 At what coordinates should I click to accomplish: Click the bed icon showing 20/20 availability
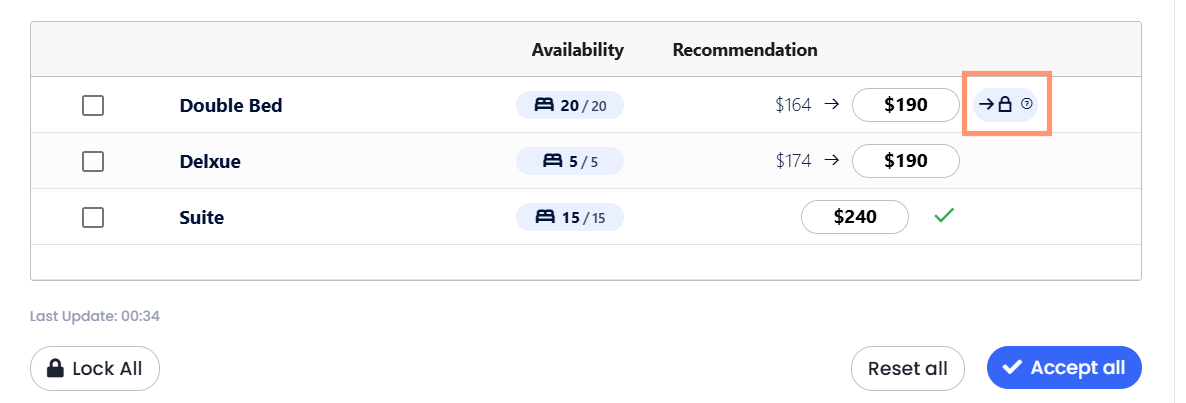point(545,105)
